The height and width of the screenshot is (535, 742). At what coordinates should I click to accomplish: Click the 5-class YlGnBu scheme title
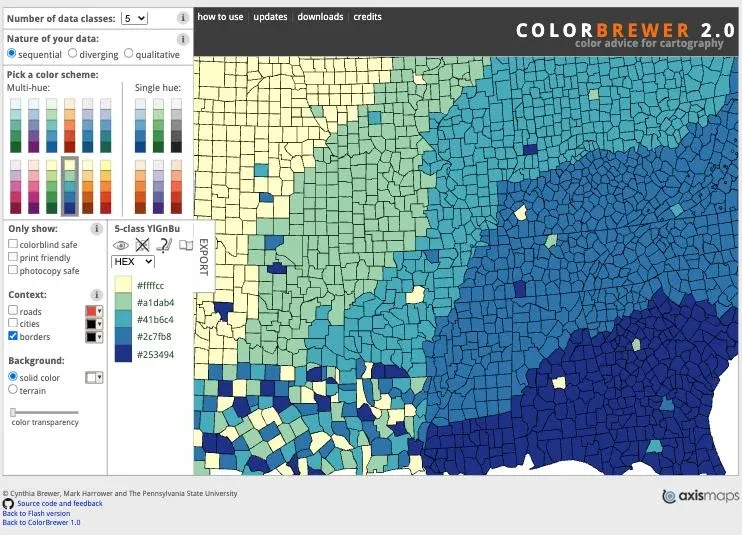point(147,229)
